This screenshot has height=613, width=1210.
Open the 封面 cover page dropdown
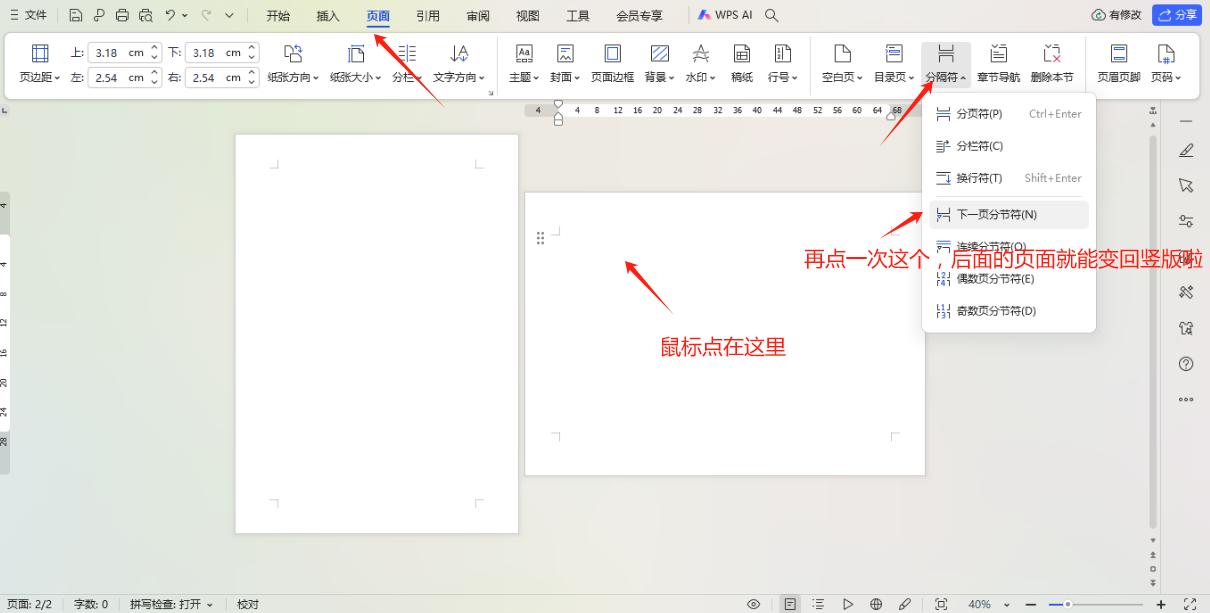pos(566,63)
